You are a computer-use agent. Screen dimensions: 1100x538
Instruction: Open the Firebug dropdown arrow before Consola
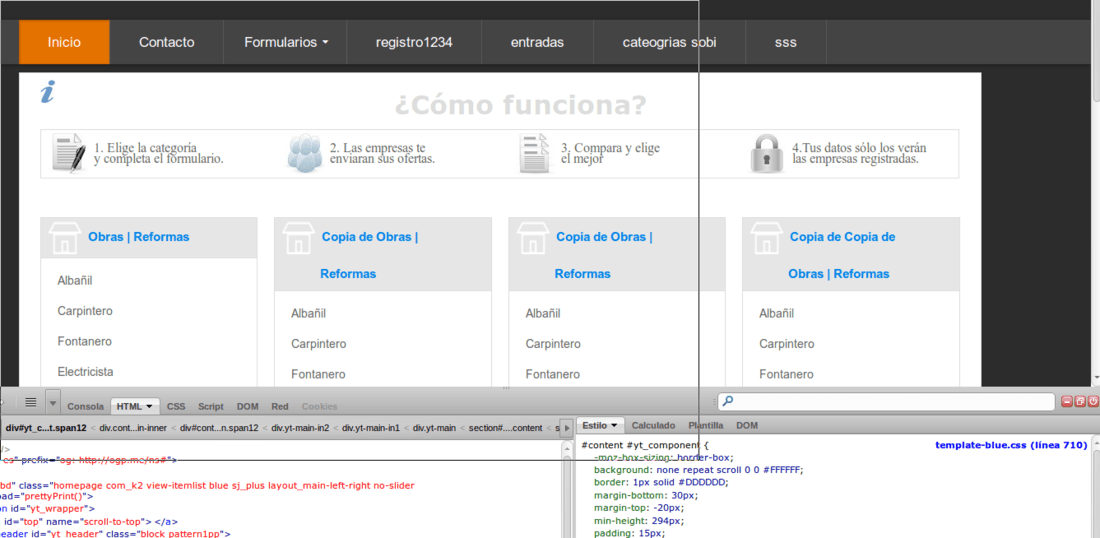[x=53, y=403]
